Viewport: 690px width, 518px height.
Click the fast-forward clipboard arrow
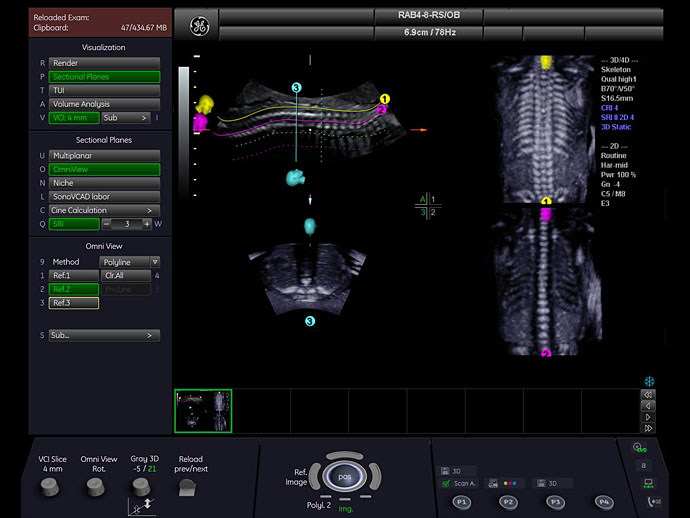click(648, 428)
